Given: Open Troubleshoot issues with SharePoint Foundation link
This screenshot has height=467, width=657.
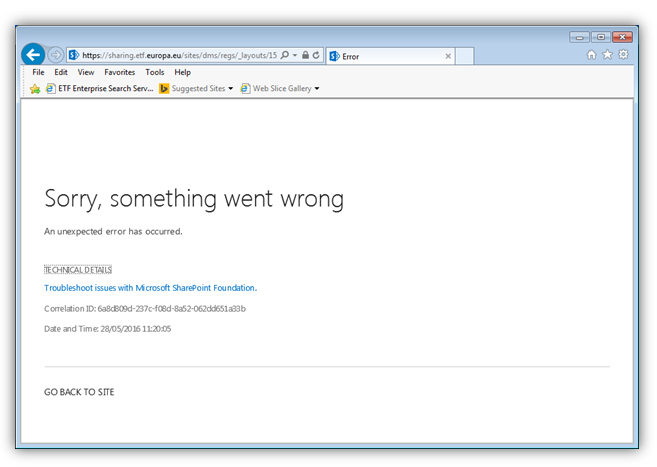Looking at the screenshot, I should tap(150, 288).
